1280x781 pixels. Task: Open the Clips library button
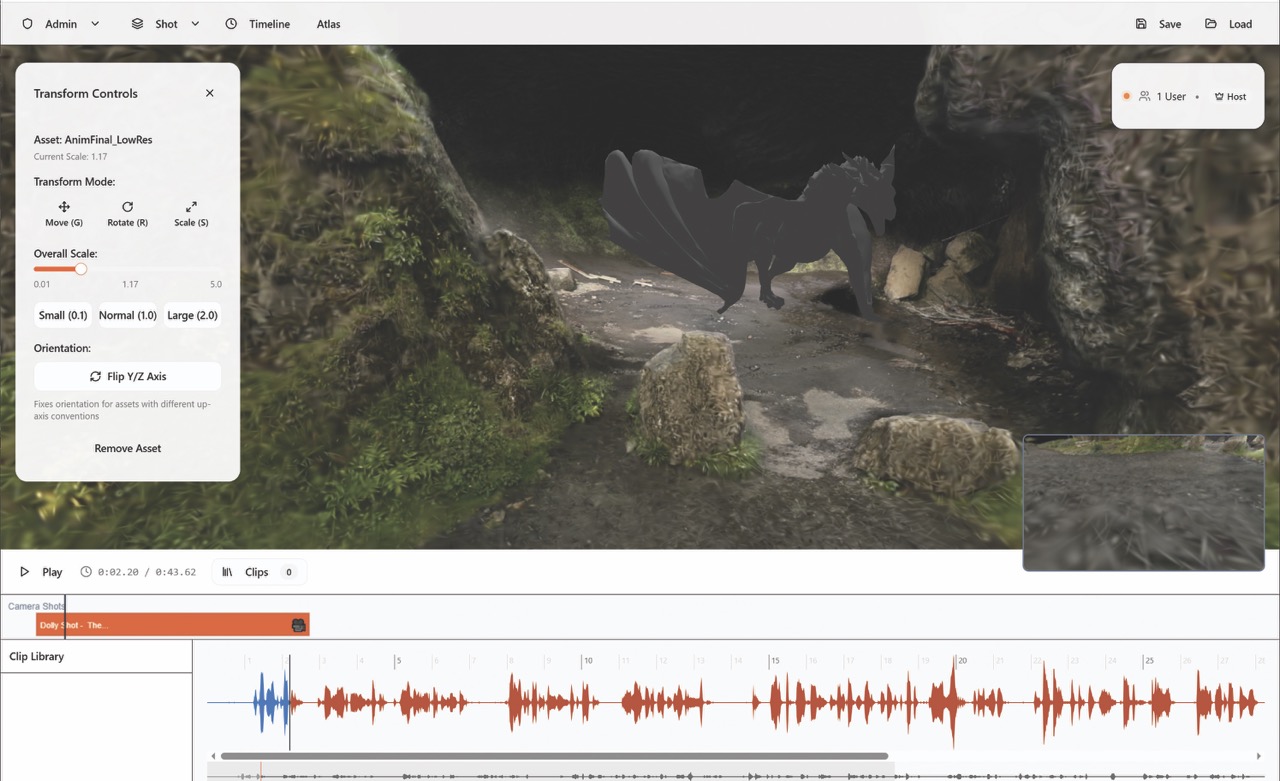tap(258, 572)
